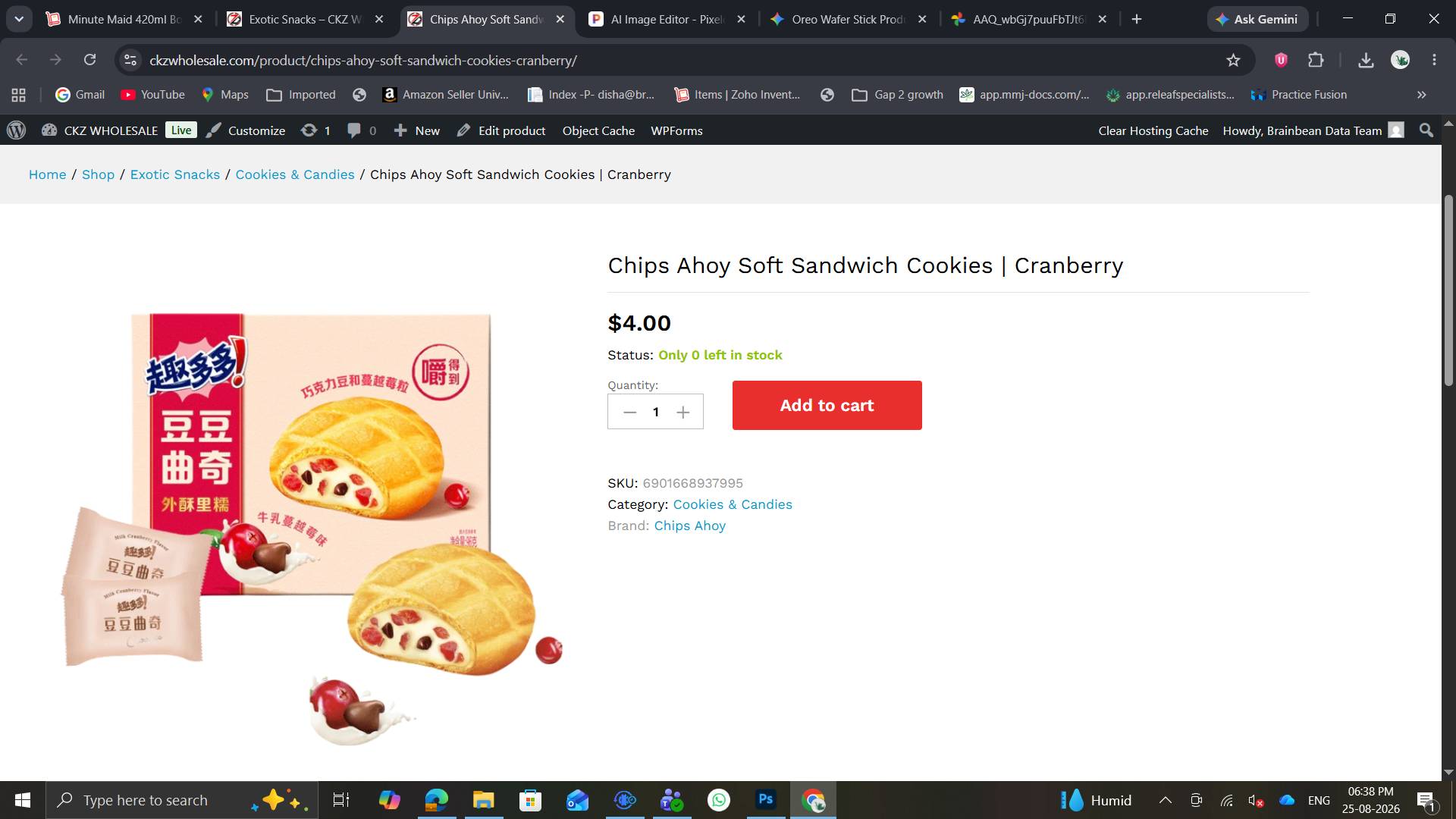The height and width of the screenshot is (819, 1456).
Task: Decrease quantity with the minus button
Action: click(629, 412)
